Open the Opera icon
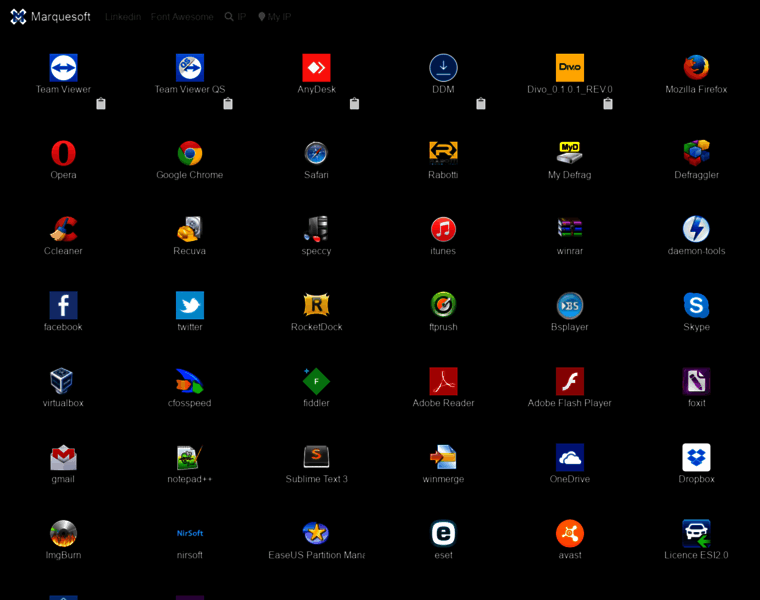This screenshot has height=600, width=760. point(63,153)
